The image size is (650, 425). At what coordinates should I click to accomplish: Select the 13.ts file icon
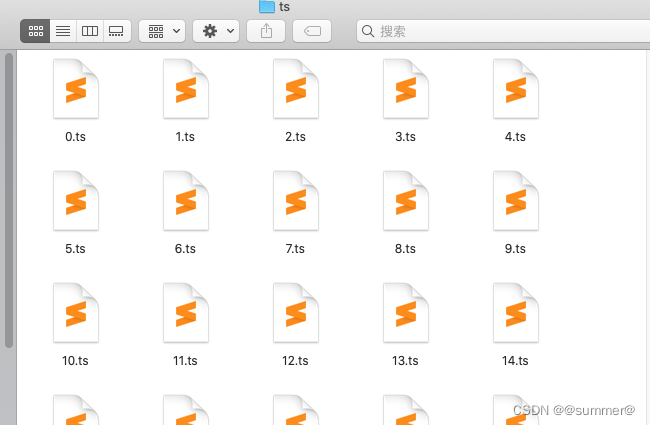[x=406, y=313]
